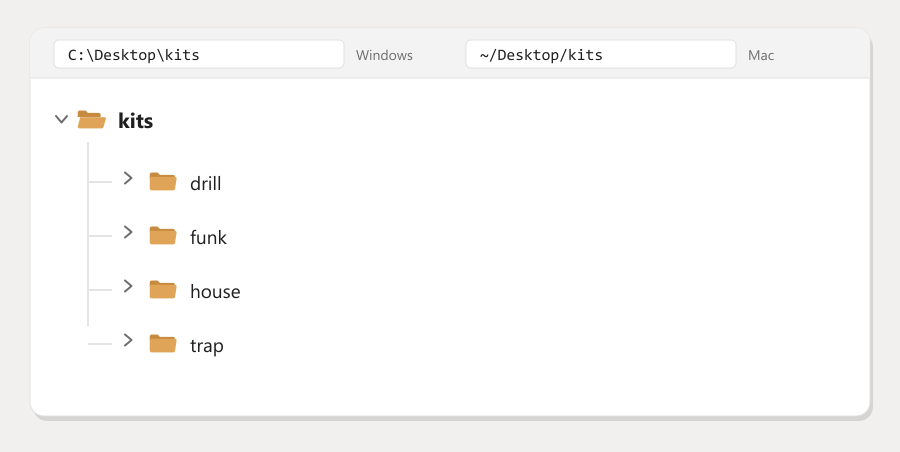Expand the house folder chevron
The width and height of the screenshot is (900, 452).
(128, 286)
